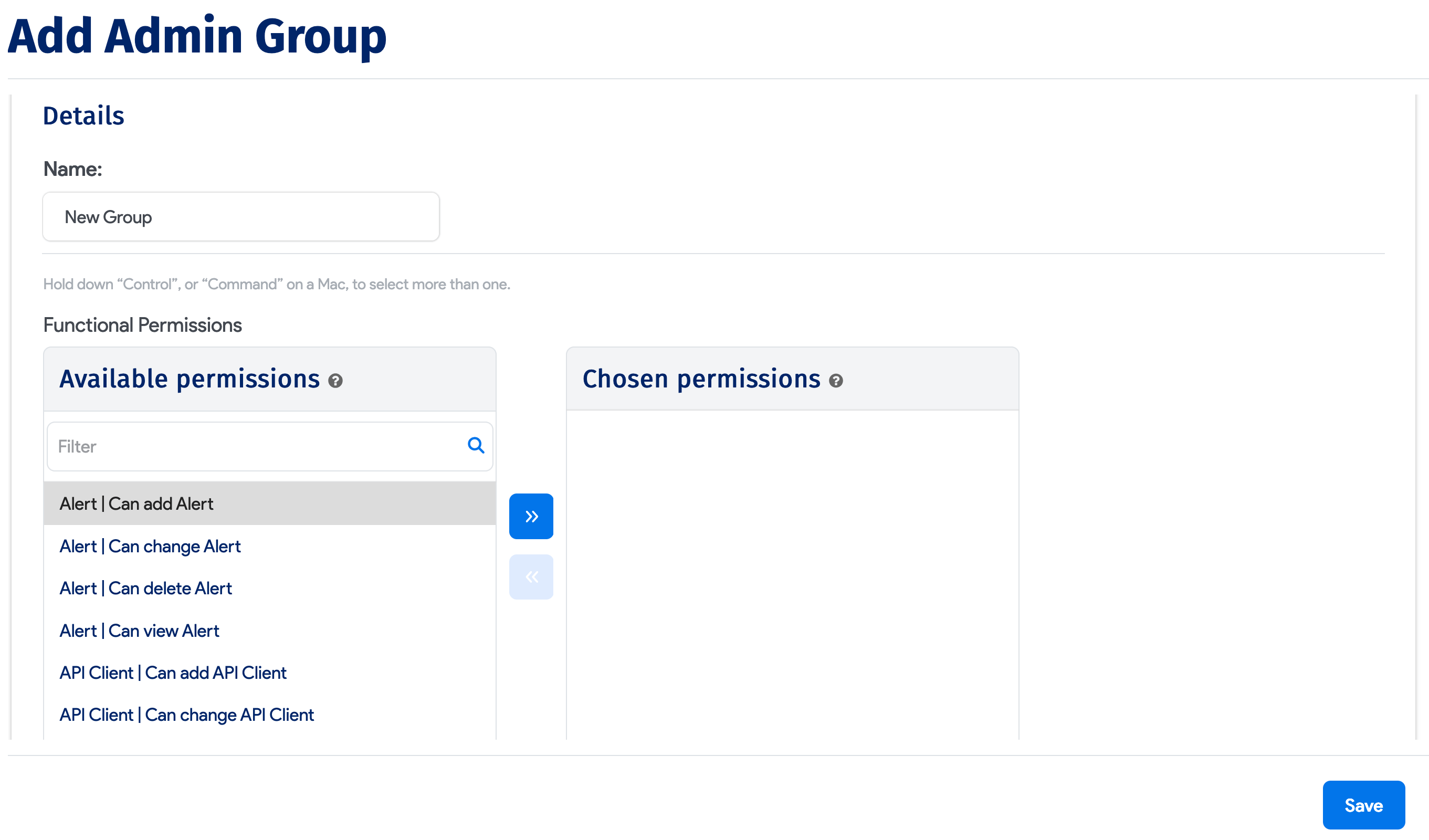Select the 'Alert | Can add Alert' permission
The image size is (1429, 840).
click(136, 503)
